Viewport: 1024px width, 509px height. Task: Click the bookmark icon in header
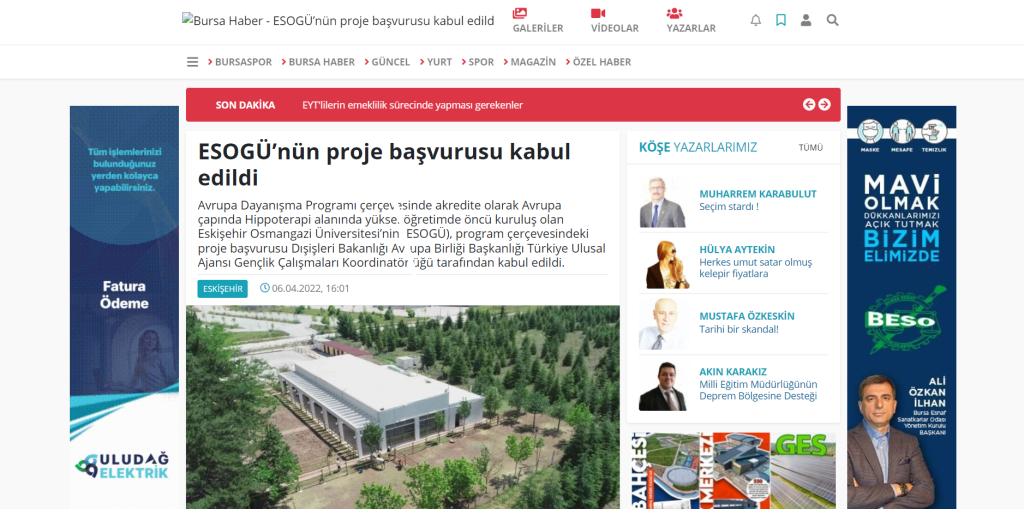pyautogui.click(x=780, y=20)
